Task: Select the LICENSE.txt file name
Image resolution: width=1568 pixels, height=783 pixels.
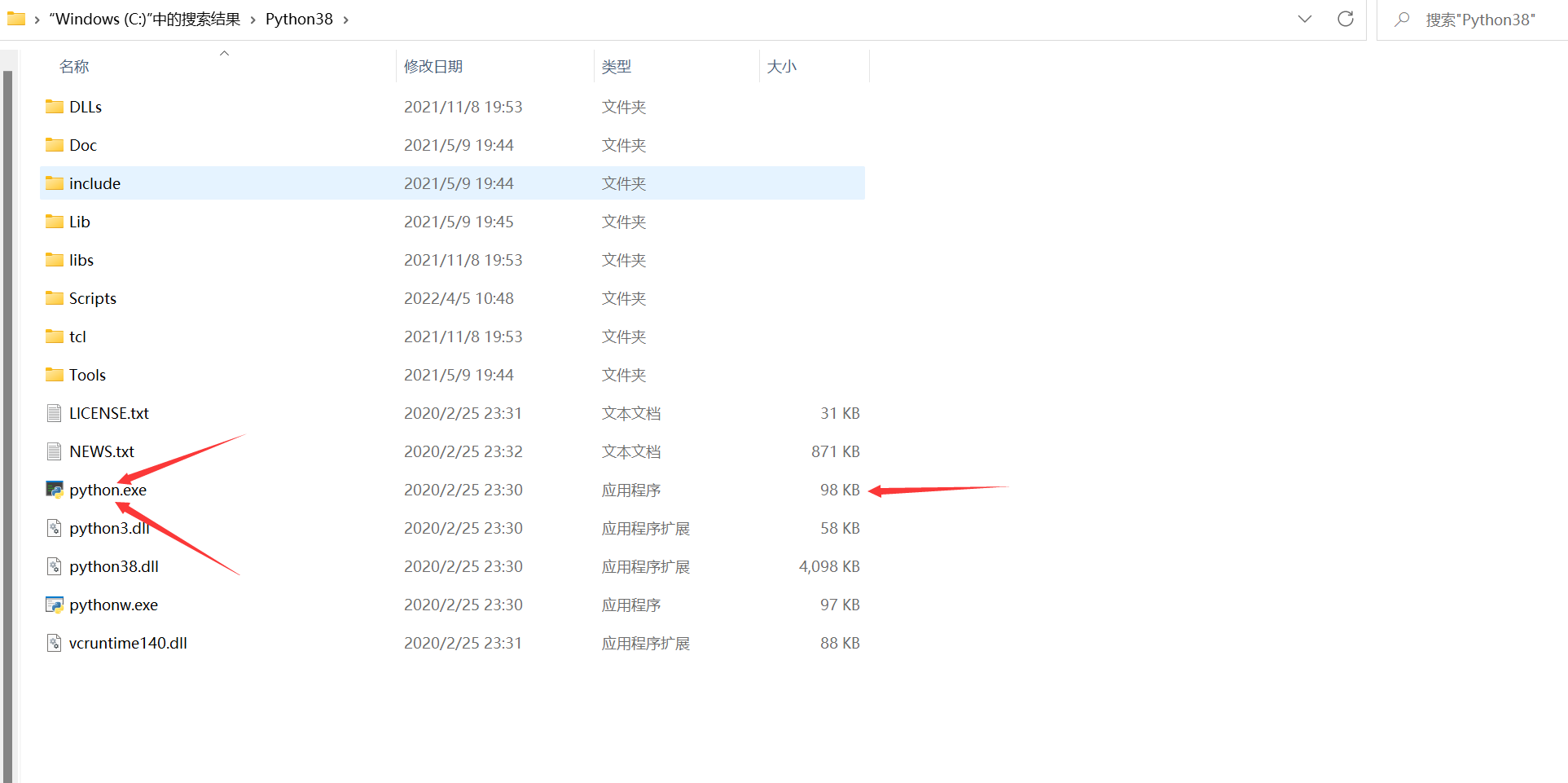Action: pyautogui.click(x=109, y=413)
